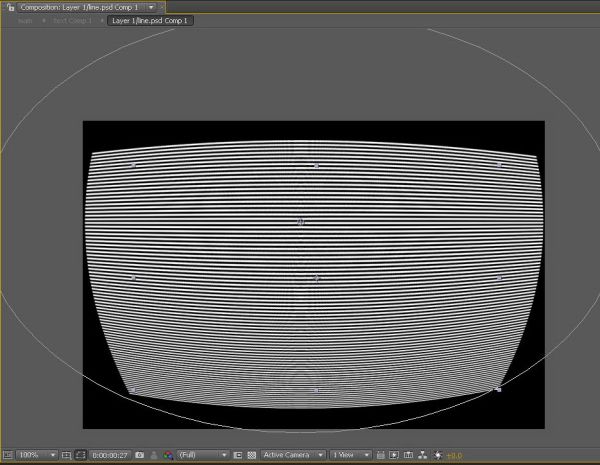Toggle Always Preview This View icon
The width and height of the screenshot is (600, 465).
coord(8,455)
